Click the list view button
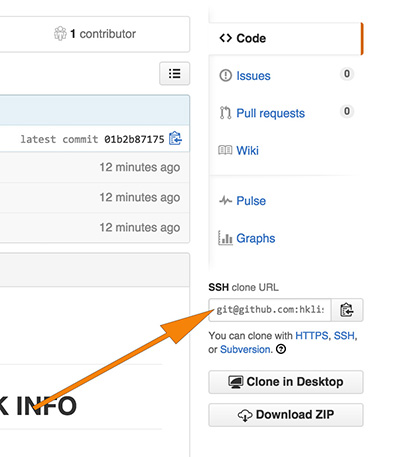Screen dimensions: 400x457 [174, 73]
